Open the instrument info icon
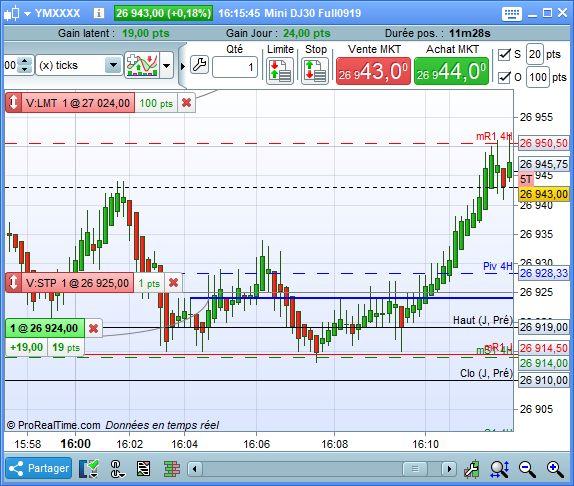The height and width of the screenshot is (486, 574). (x=98, y=14)
